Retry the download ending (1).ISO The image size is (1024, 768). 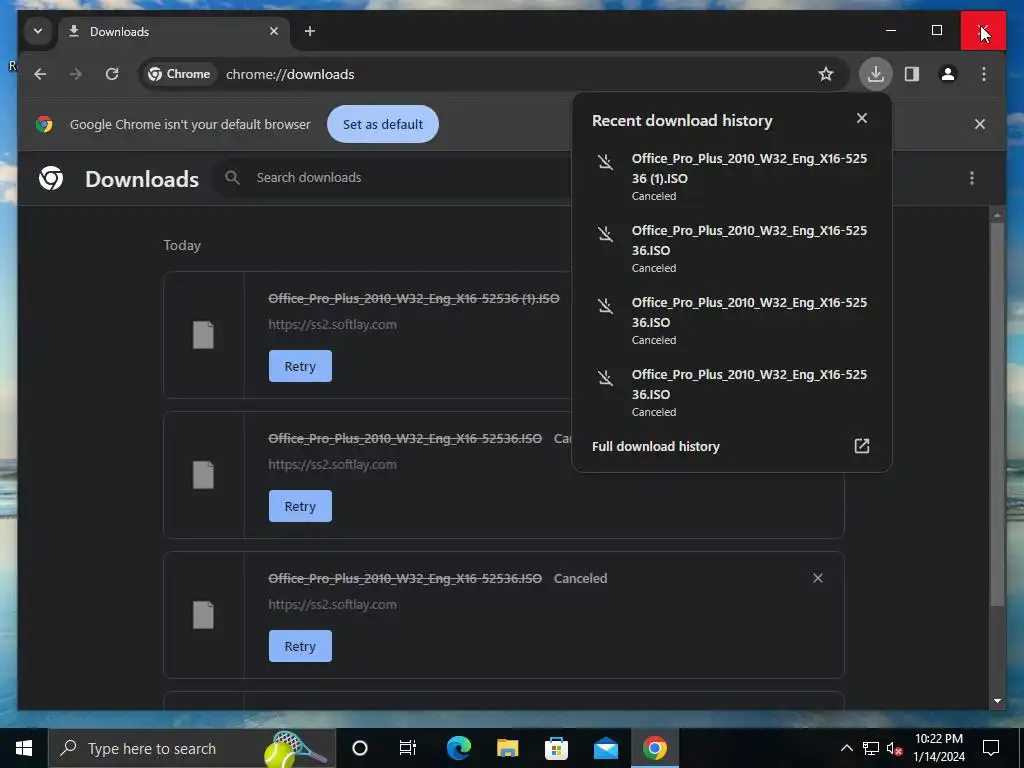pyautogui.click(x=300, y=366)
